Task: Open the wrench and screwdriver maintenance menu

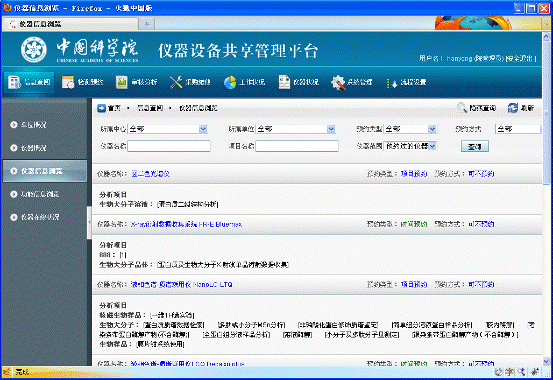Action: (x=176, y=82)
